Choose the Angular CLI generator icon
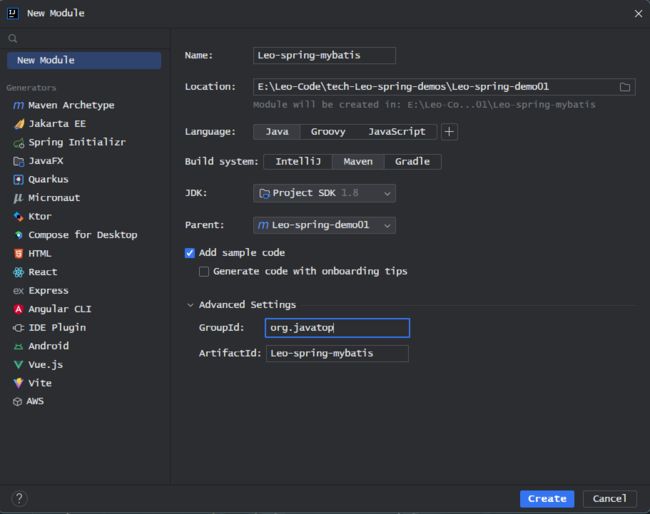This screenshot has width=650, height=514. (19, 309)
